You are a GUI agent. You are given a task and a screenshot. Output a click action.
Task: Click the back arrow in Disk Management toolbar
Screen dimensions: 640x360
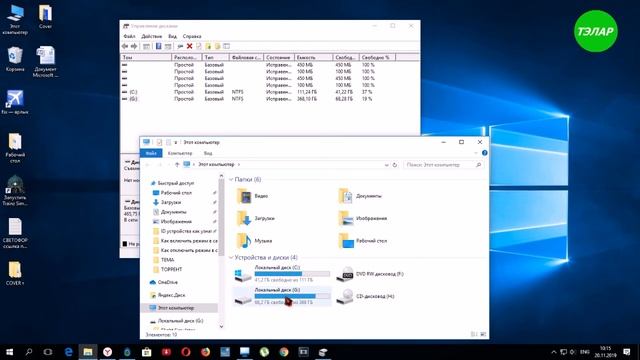click(125, 46)
